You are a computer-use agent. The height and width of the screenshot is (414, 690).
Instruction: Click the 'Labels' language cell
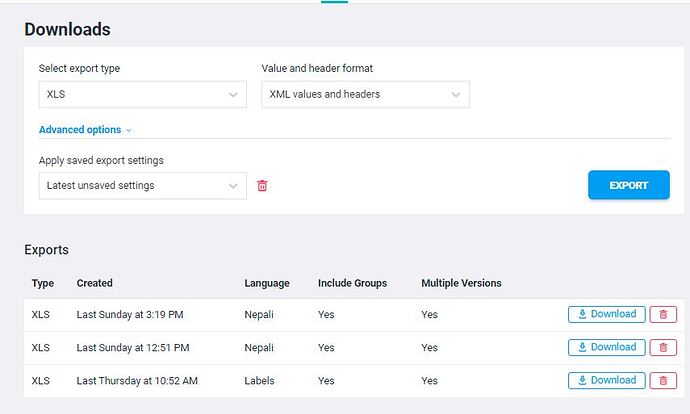(x=259, y=381)
